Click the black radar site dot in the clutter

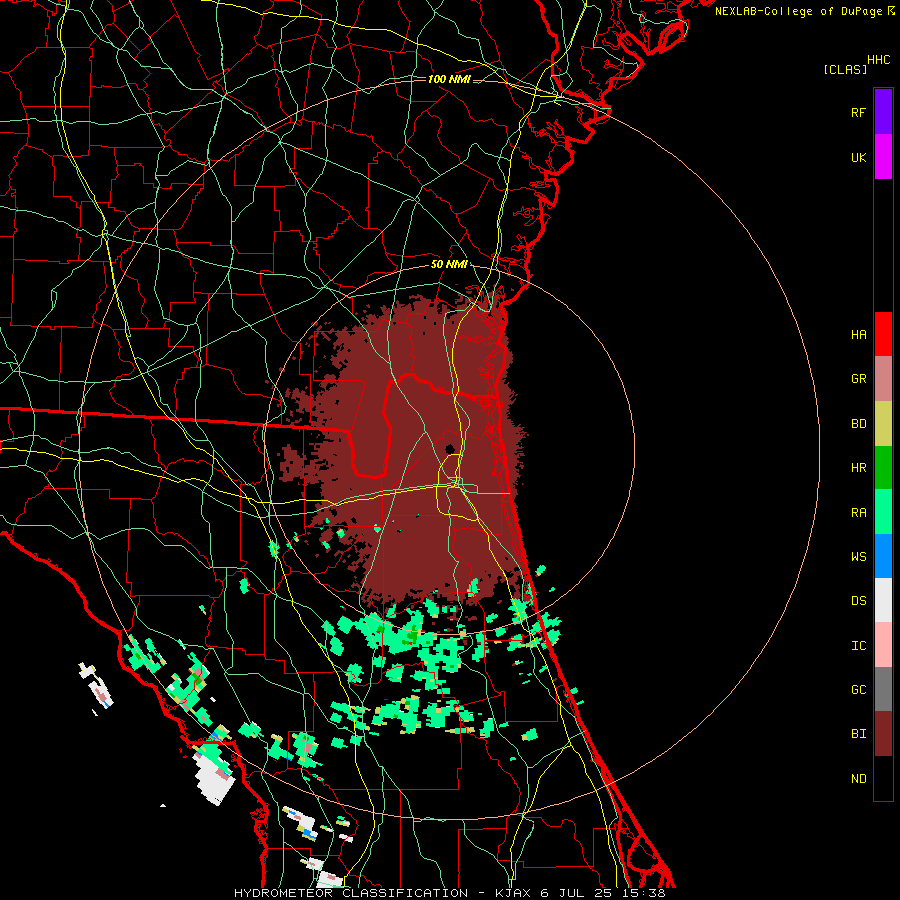point(450,449)
